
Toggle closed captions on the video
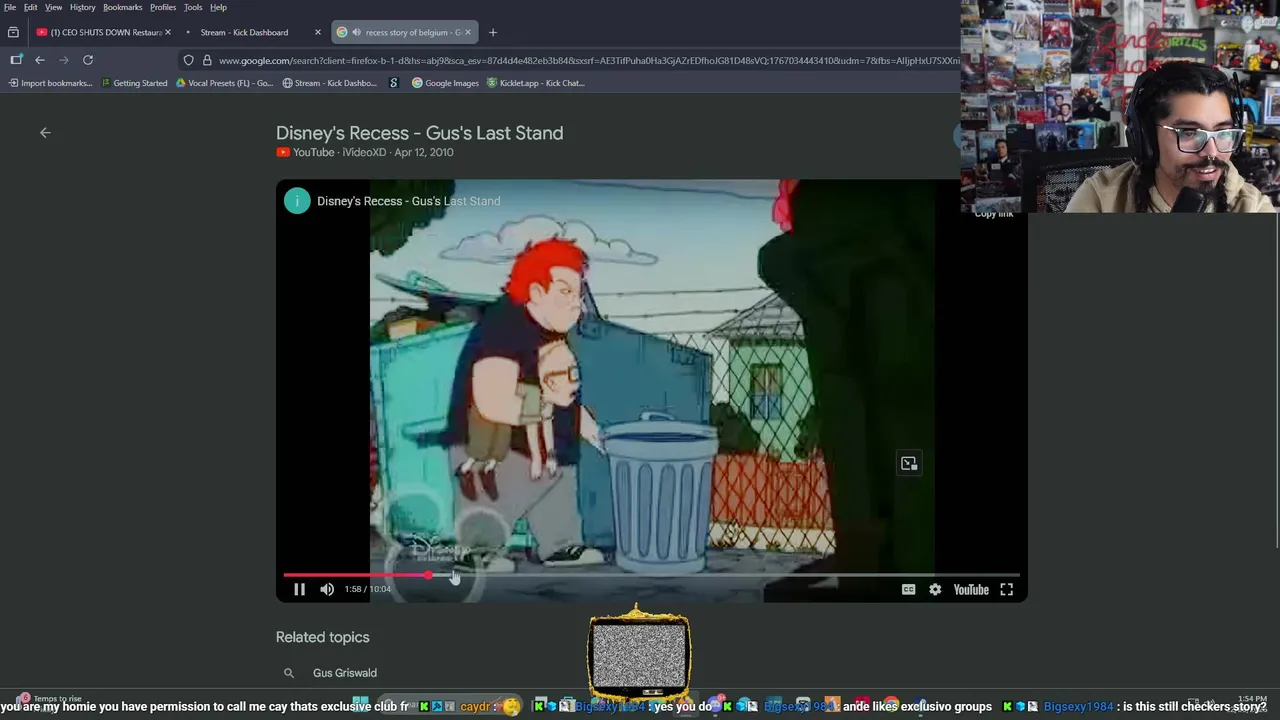coord(908,589)
